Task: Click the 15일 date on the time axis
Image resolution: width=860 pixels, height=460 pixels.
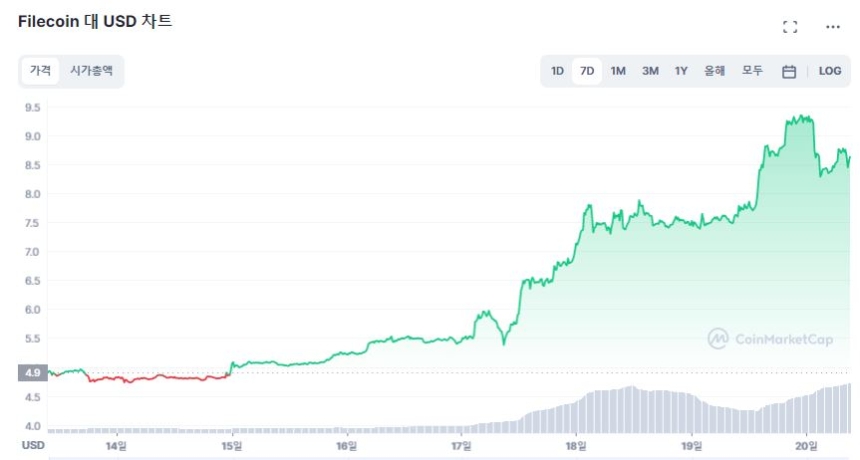Action: 232,445
